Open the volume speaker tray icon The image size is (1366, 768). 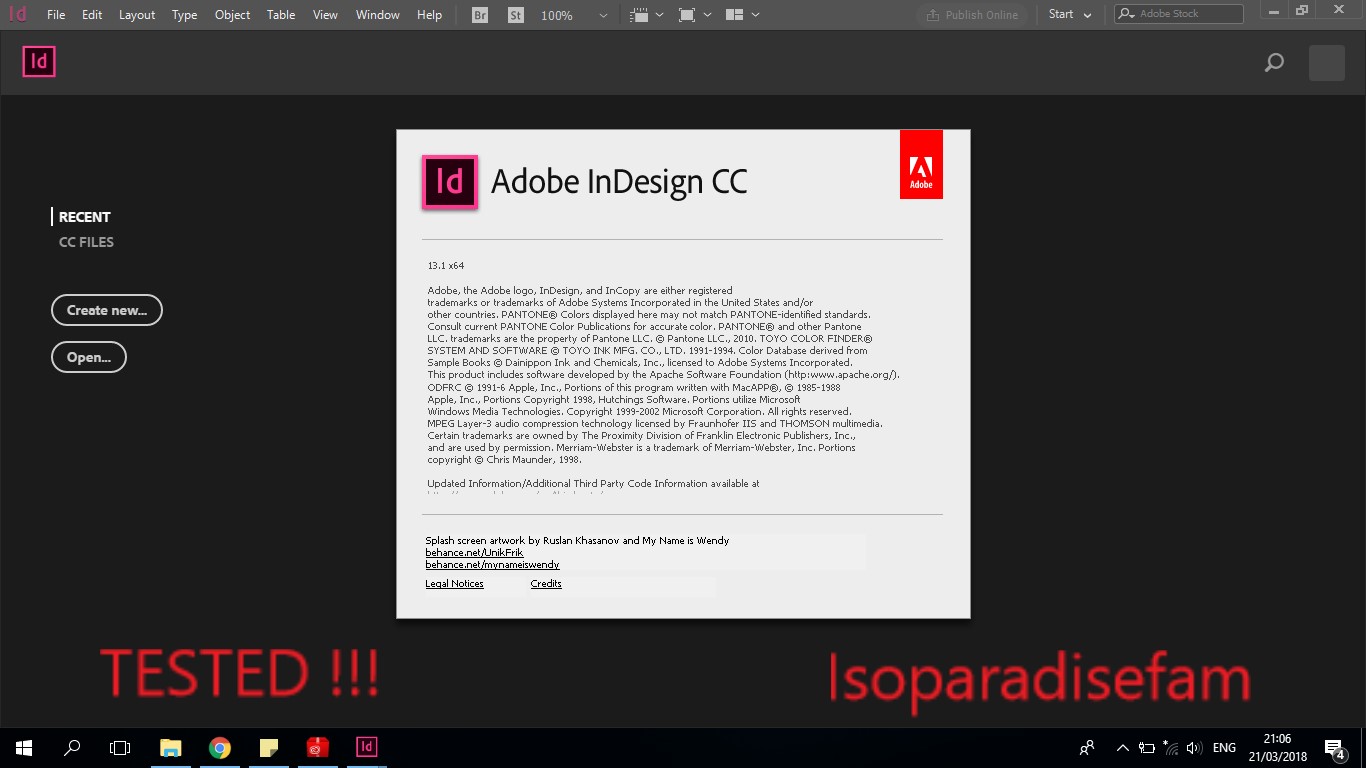1193,747
